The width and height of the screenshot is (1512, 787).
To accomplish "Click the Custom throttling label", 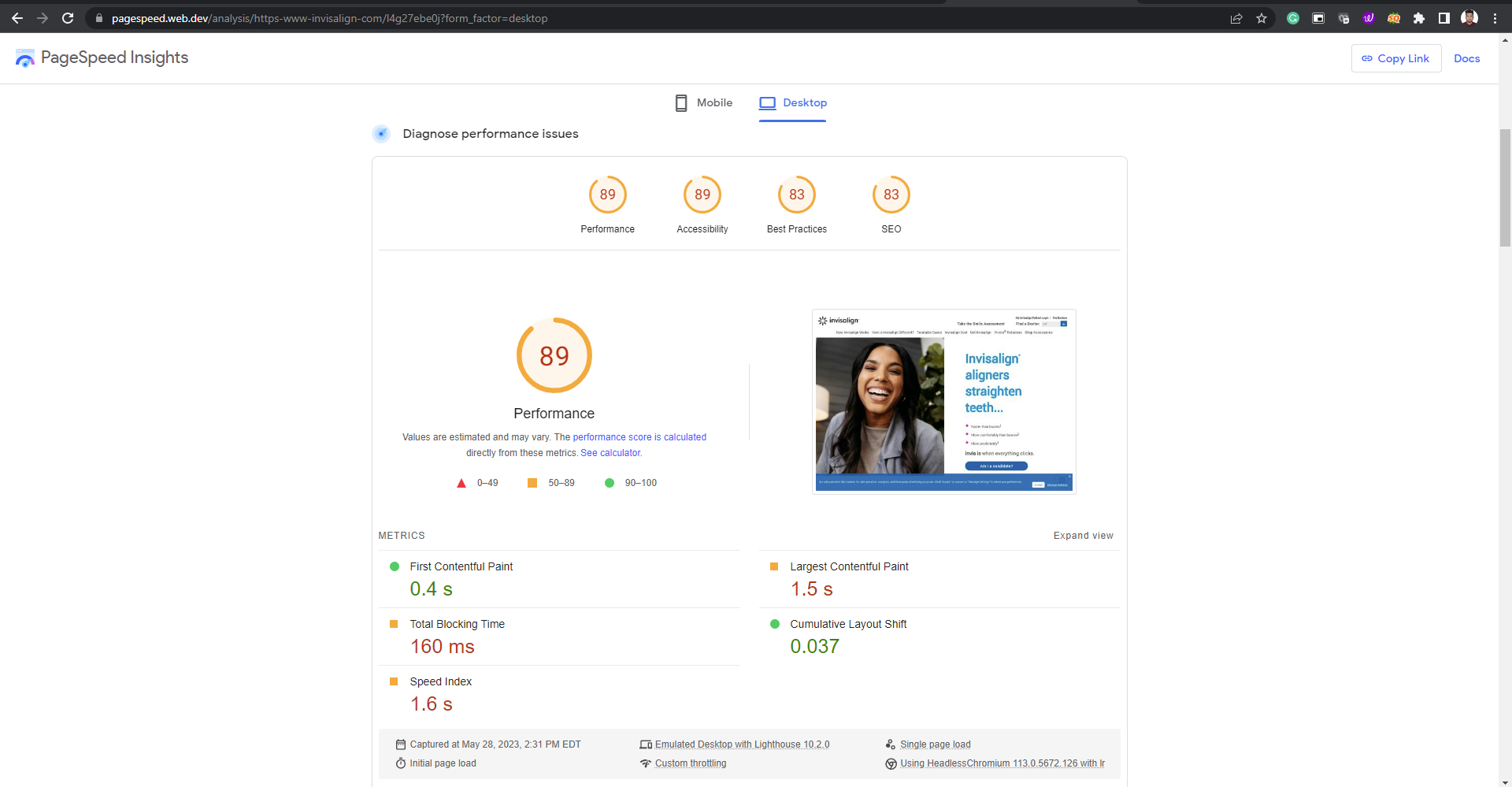I will 691,763.
